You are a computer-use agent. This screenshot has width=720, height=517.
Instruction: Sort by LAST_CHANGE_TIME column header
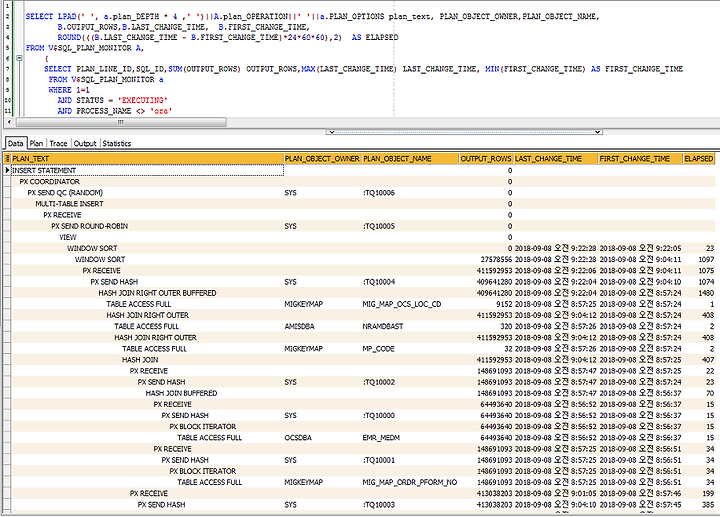click(556, 158)
